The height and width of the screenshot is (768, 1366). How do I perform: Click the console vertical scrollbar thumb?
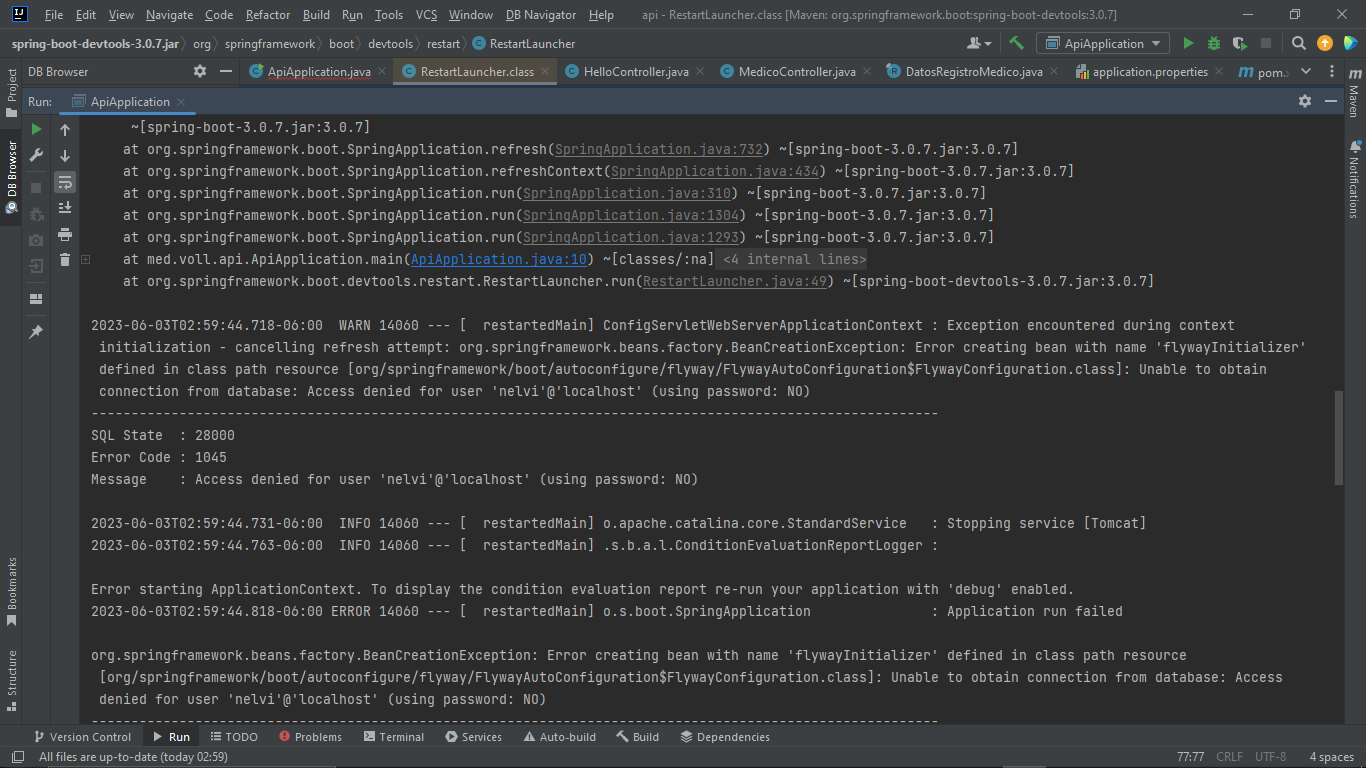click(1339, 438)
